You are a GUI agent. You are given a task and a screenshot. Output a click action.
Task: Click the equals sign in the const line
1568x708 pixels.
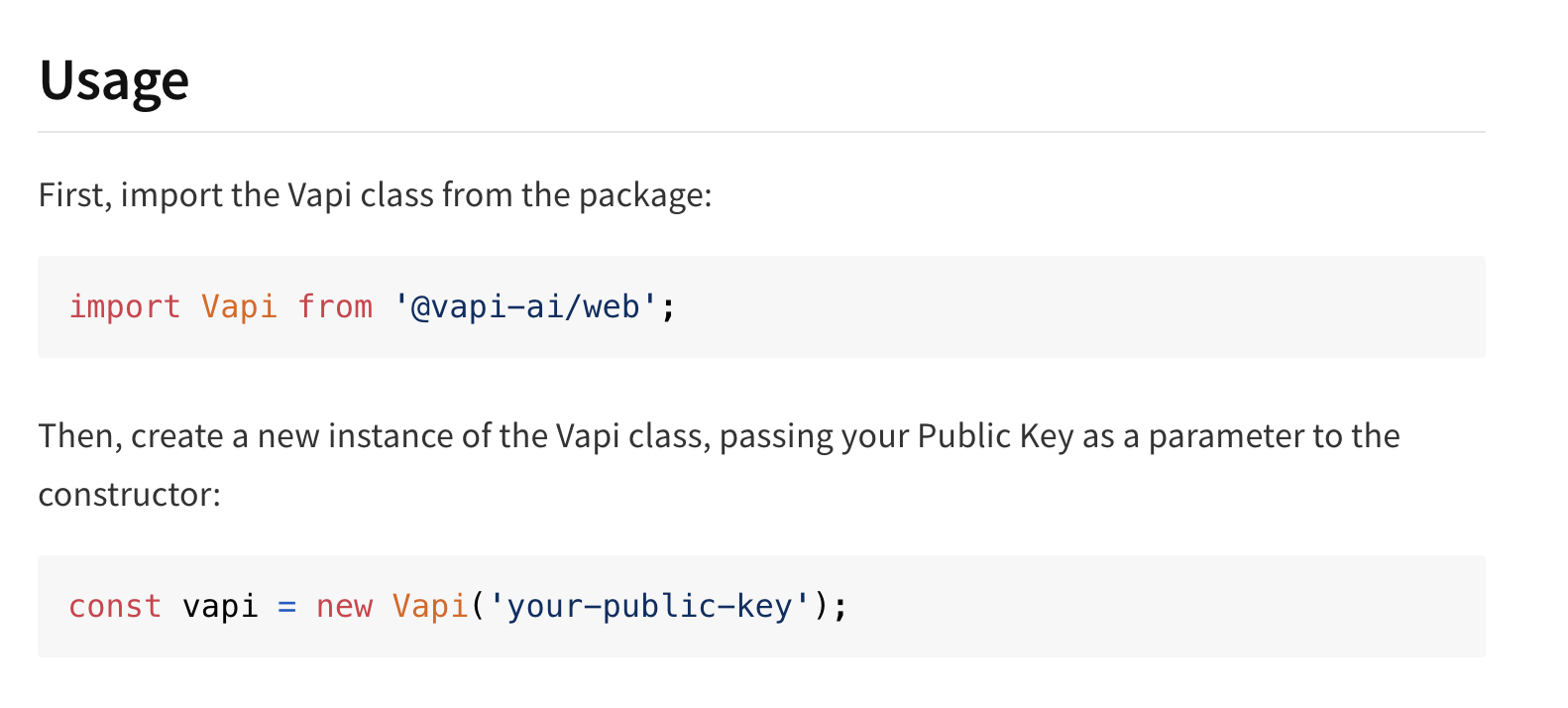click(287, 606)
